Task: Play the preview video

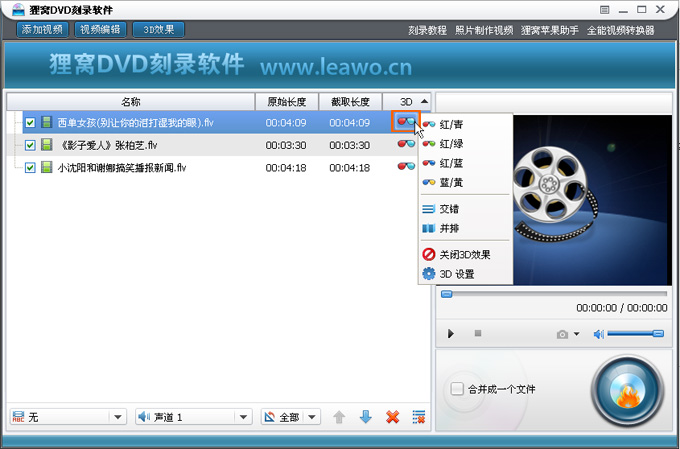Action: click(451, 334)
